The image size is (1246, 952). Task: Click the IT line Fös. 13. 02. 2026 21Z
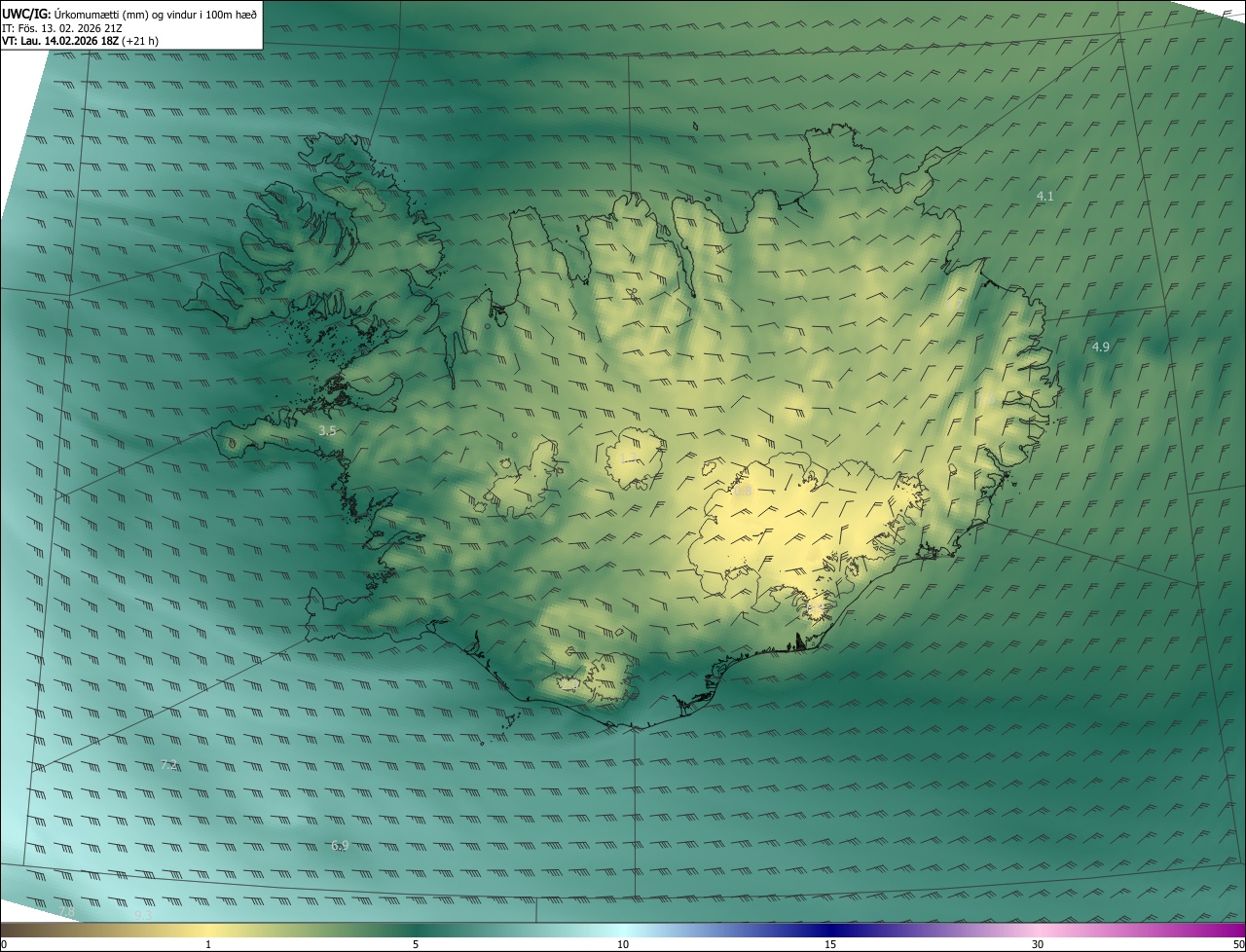(61, 28)
